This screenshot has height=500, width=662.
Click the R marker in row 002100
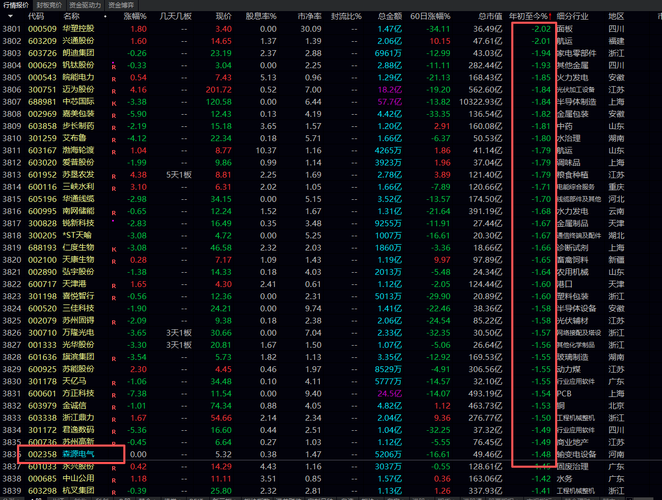click(x=114, y=261)
